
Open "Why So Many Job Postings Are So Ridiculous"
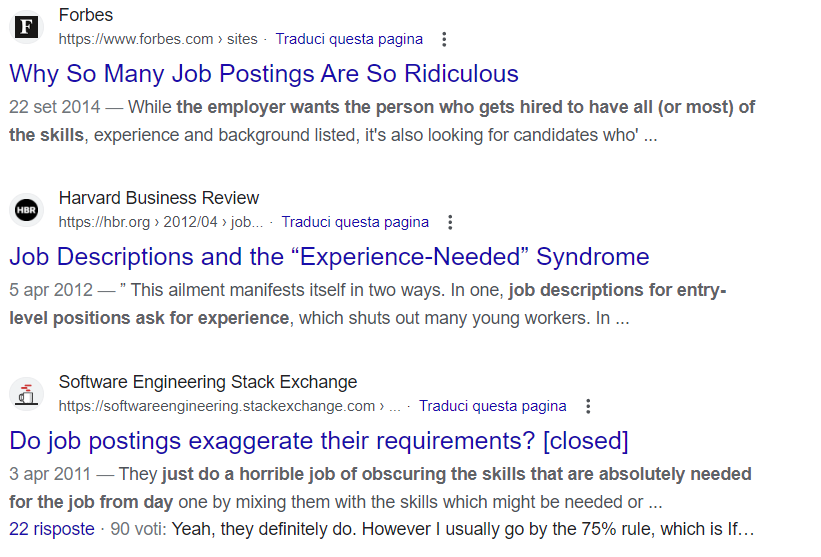tap(264, 73)
